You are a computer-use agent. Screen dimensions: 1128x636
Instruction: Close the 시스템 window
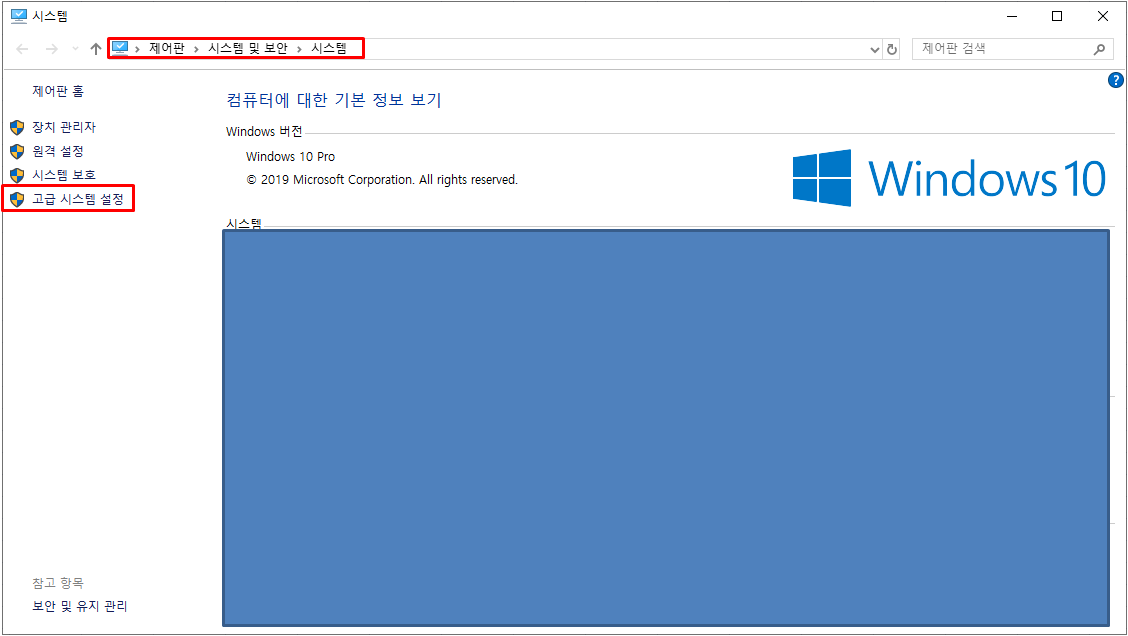[x=1103, y=16]
